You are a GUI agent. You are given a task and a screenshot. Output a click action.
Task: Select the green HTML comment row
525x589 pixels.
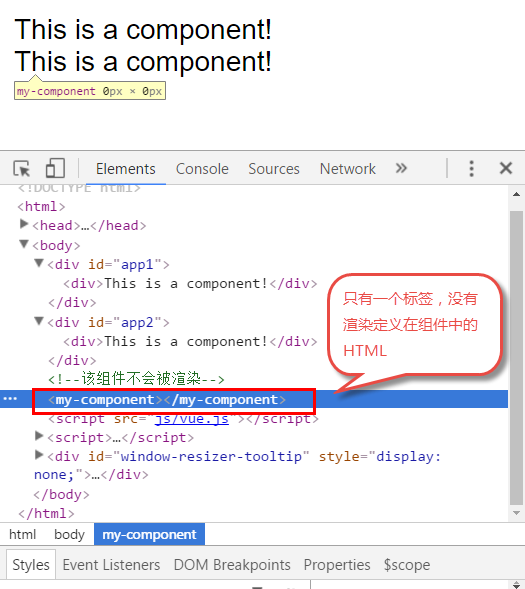coord(136,379)
